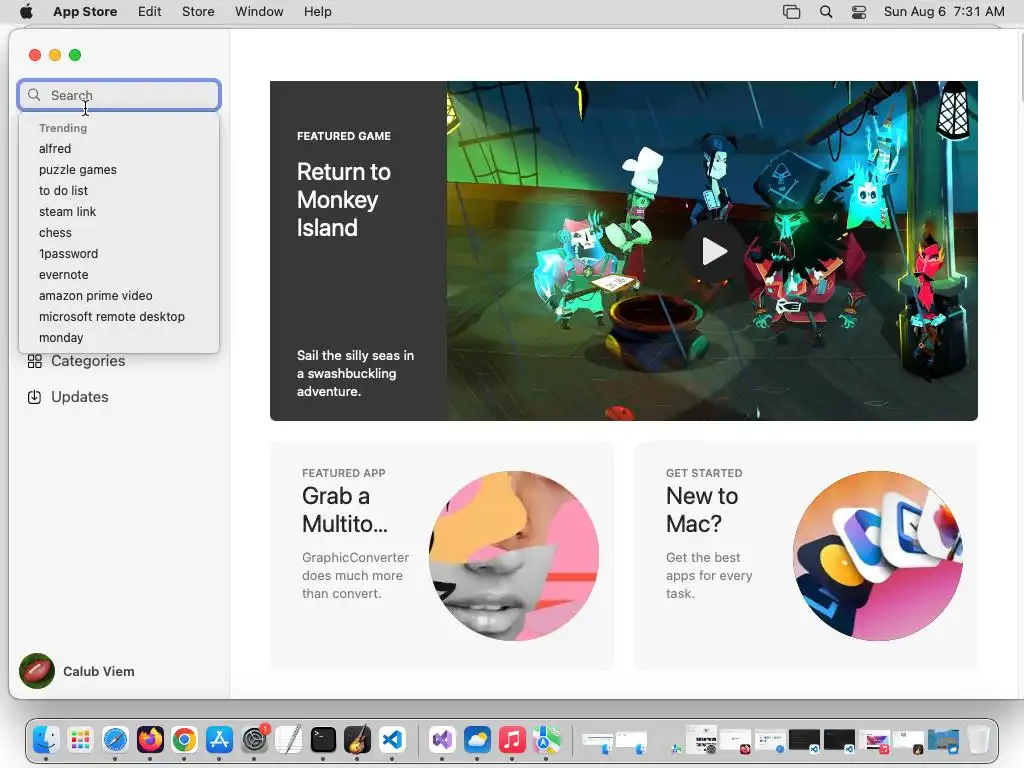The width and height of the screenshot is (1024, 768).
Task: Open Visual Studio (purple) from the Dock
Action: 442,740
